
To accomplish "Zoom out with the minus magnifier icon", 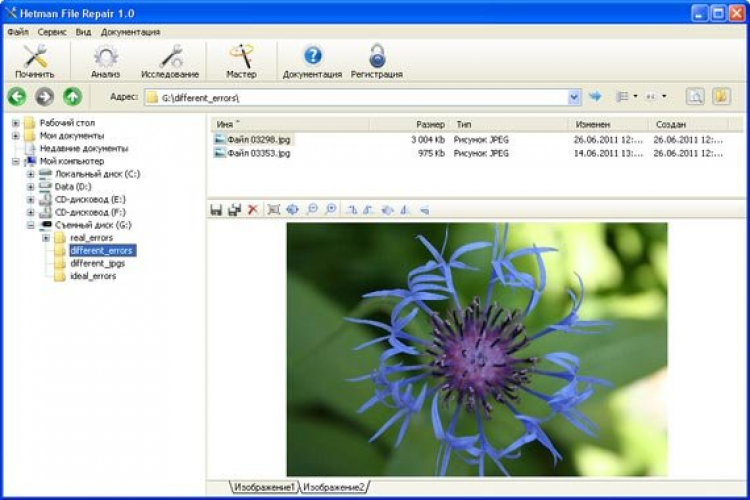I will point(312,209).
